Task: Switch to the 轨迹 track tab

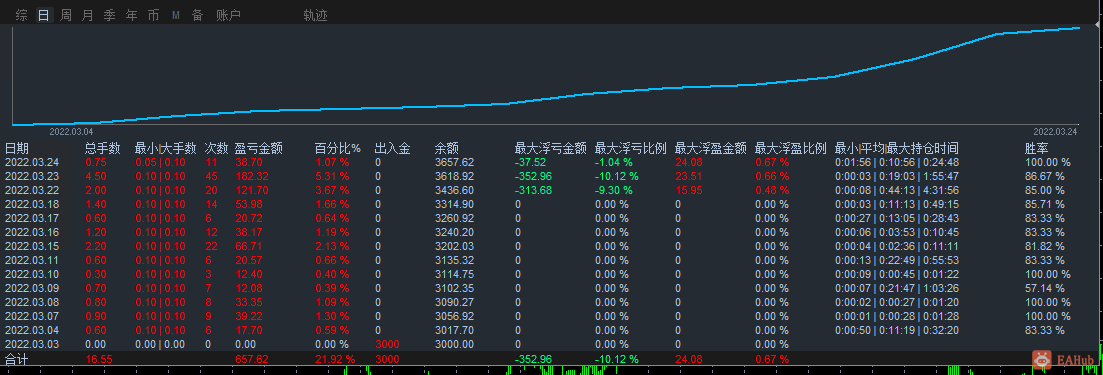Action: tap(315, 15)
